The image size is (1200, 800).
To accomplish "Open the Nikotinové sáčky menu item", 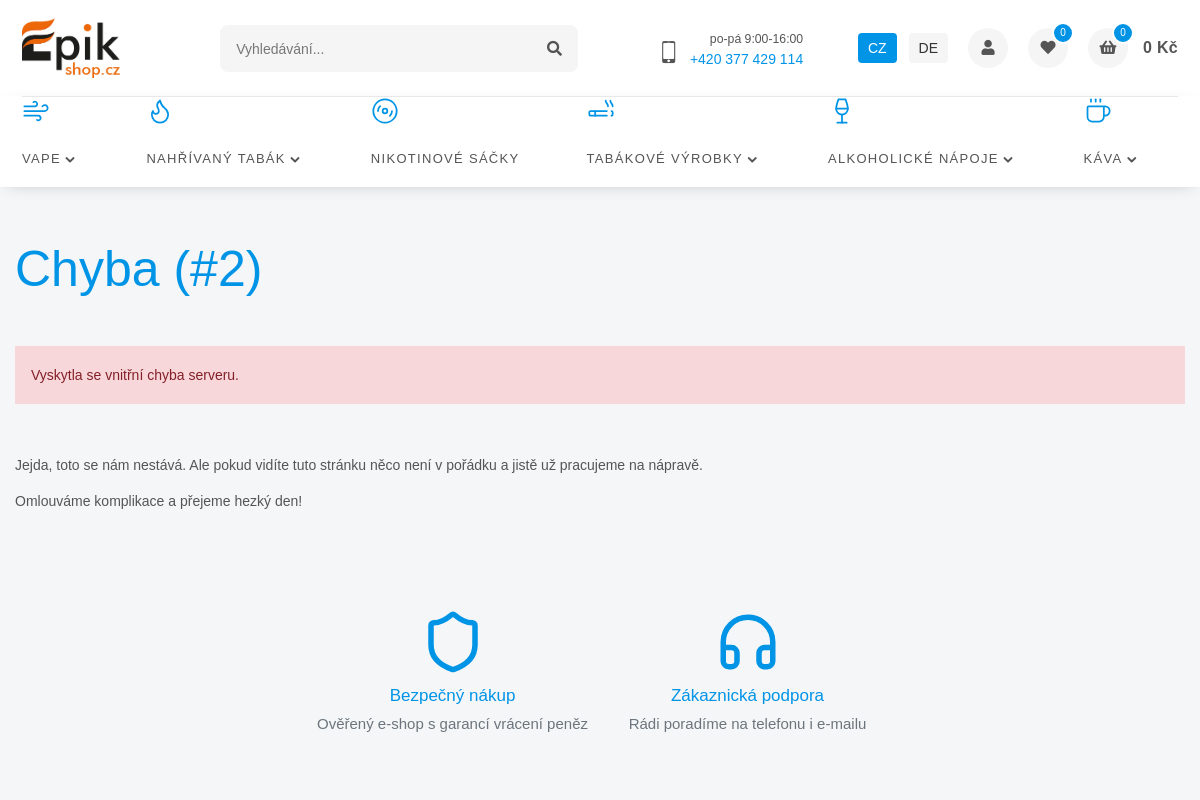I will tap(445, 158).
